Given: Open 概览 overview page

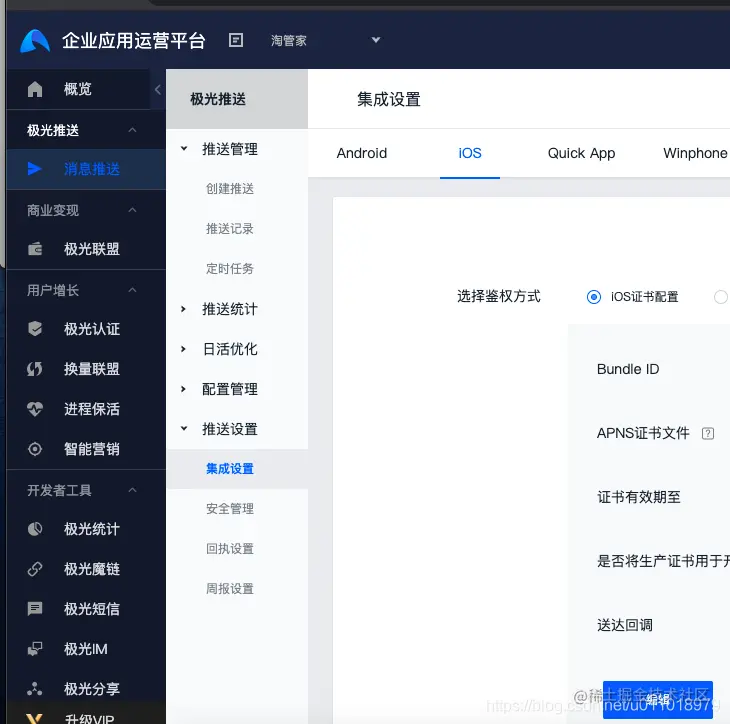Looking at the screenshot, I should 78,89.
